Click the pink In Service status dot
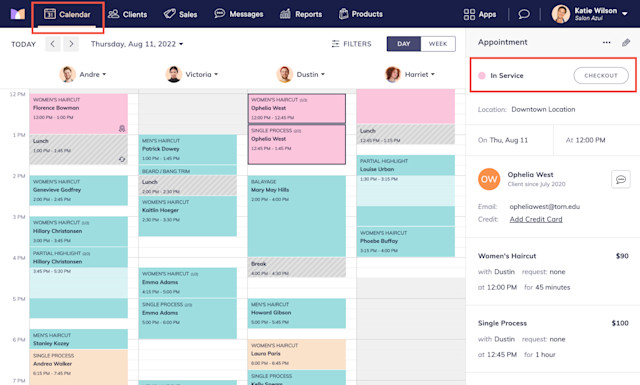 point(482,76)
